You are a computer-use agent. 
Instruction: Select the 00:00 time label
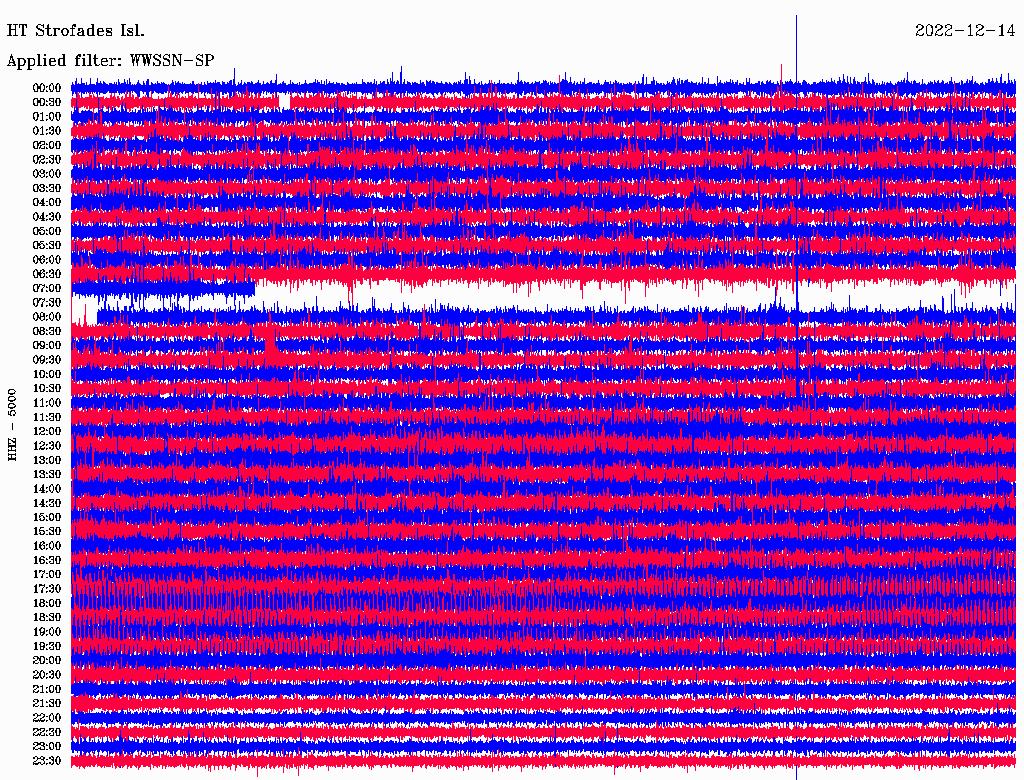pos(47,88)
